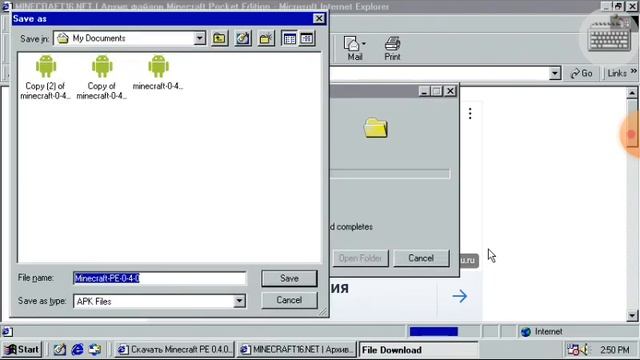Image resolution: width=640 pixels, height=360 pixels.
Task: Click the download progress bar in File Download
Action: 390,174
